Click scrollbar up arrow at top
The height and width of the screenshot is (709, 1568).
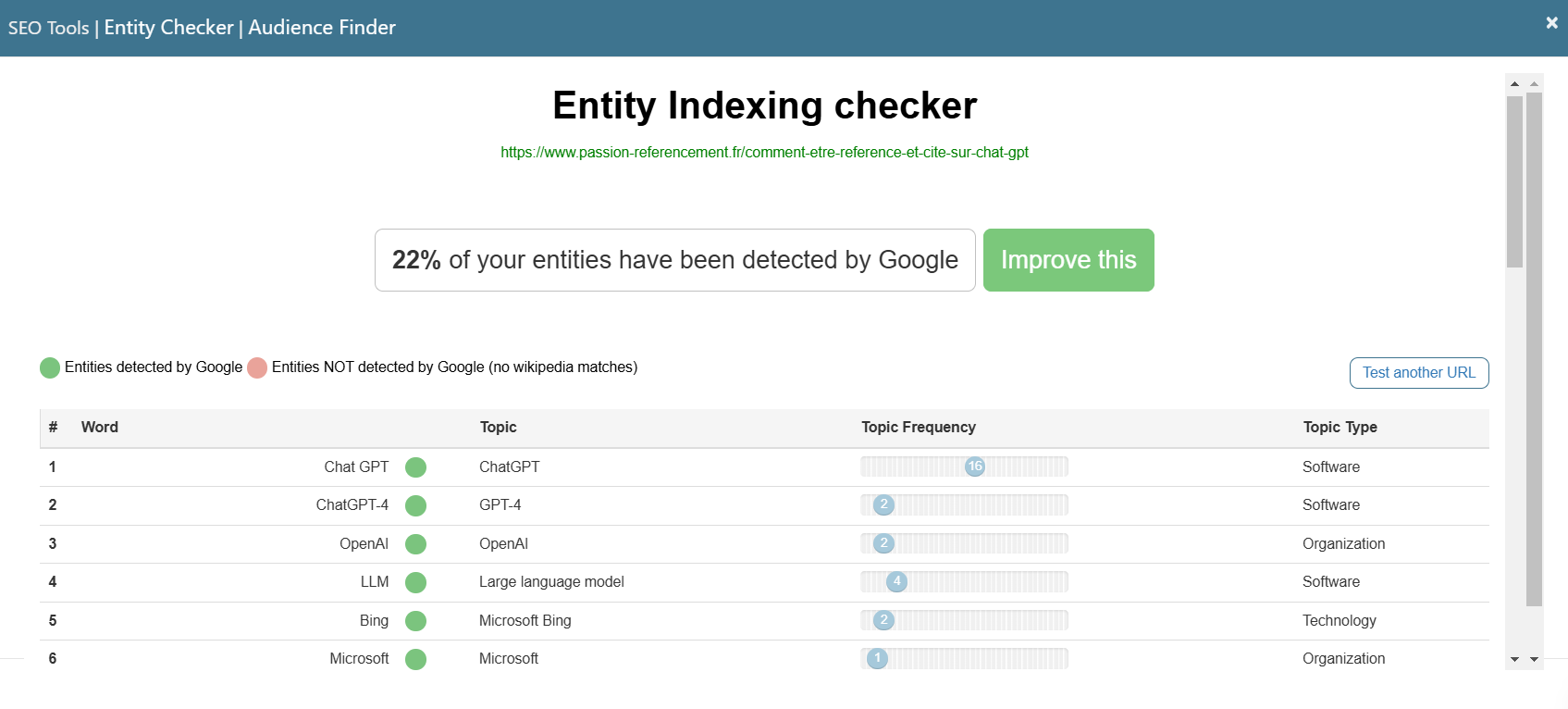(1514, 84)
